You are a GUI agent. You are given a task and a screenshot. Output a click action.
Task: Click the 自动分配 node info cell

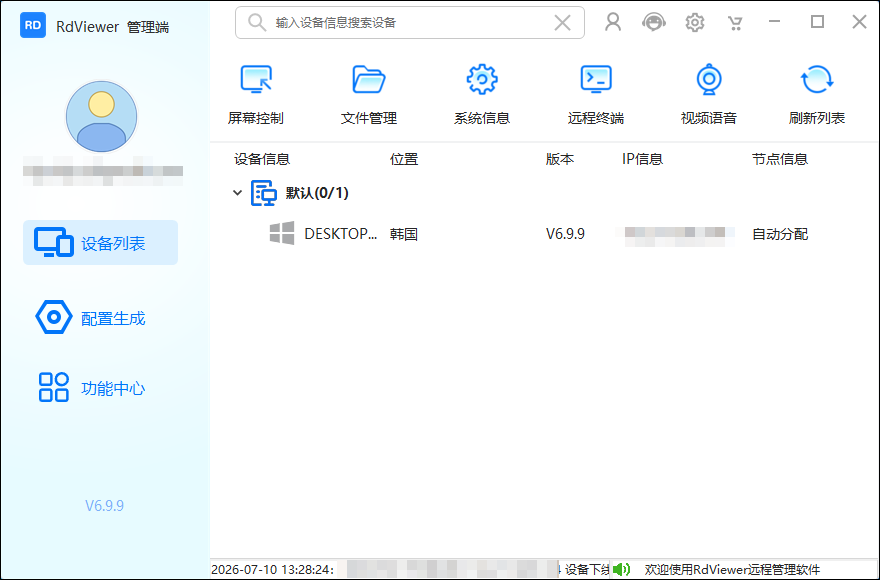click(780, 234)
